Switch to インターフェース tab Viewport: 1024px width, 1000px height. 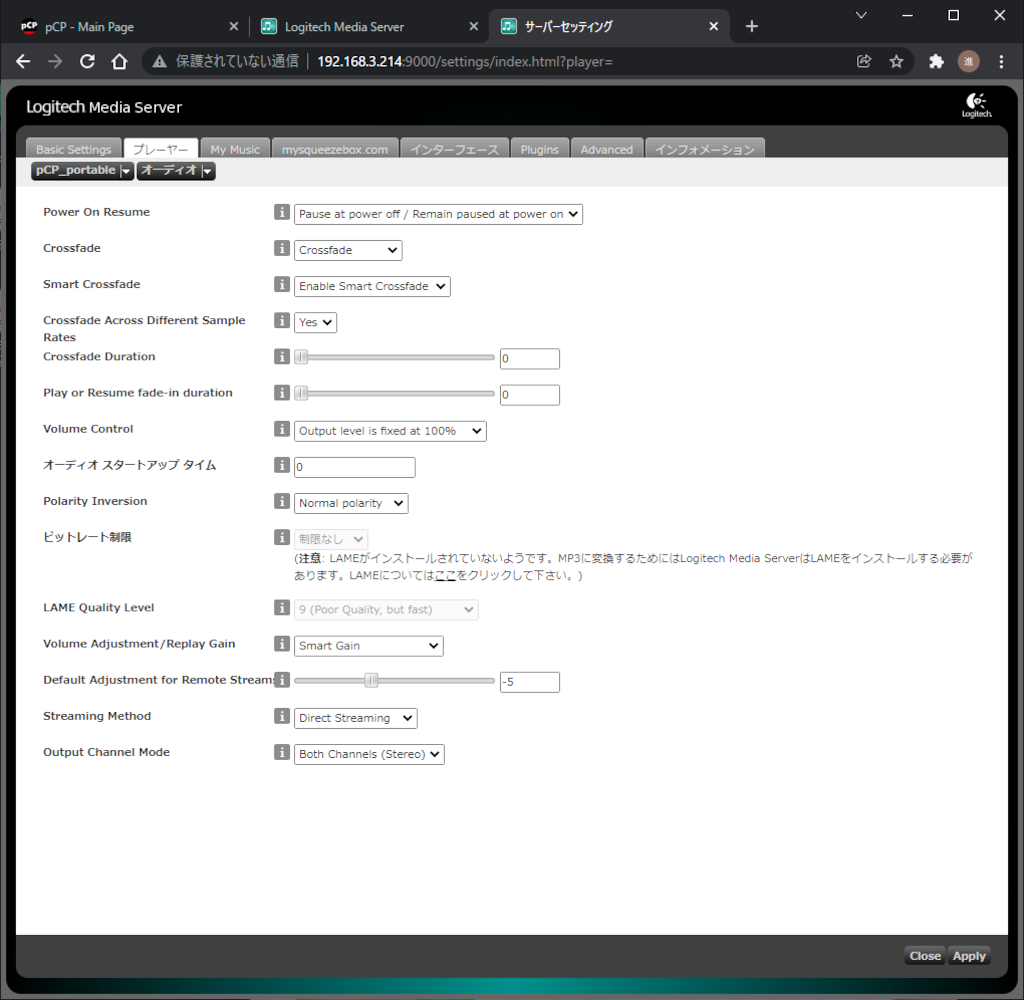click(x=454, y=149)
